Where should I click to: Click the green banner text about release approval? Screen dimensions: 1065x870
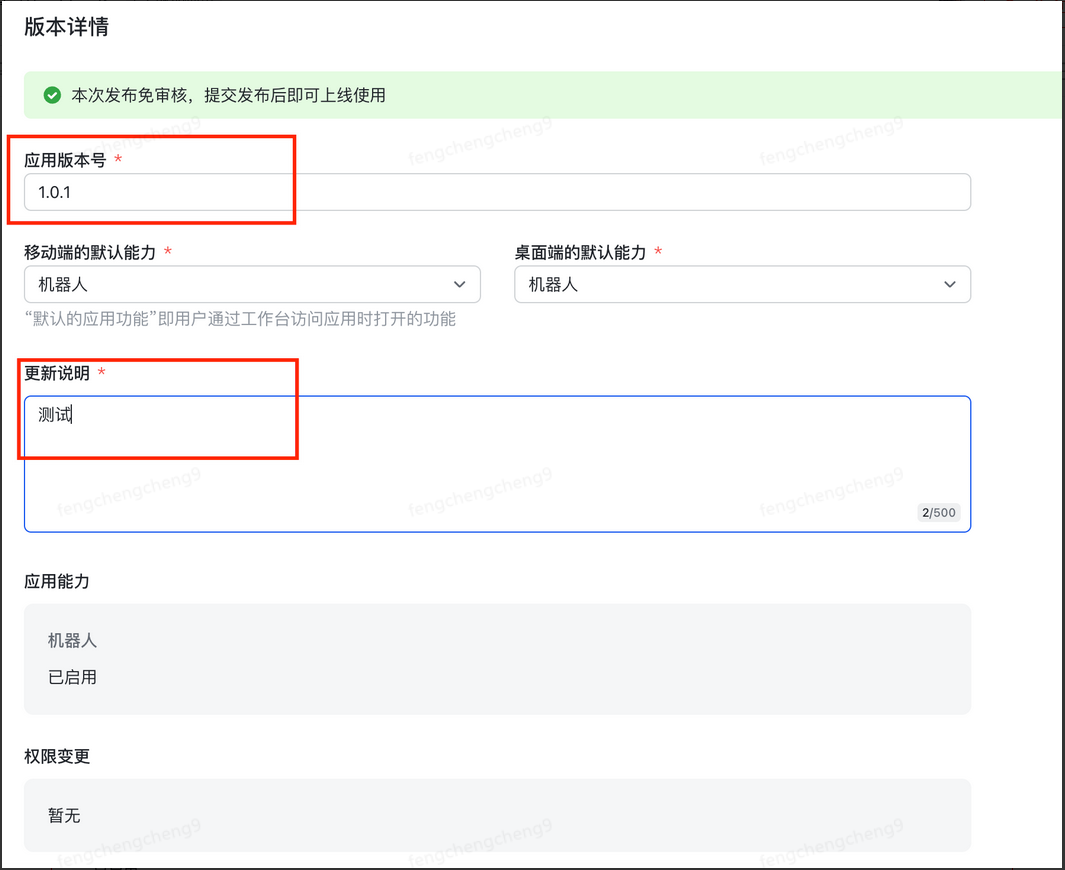(x=230, y=96)
